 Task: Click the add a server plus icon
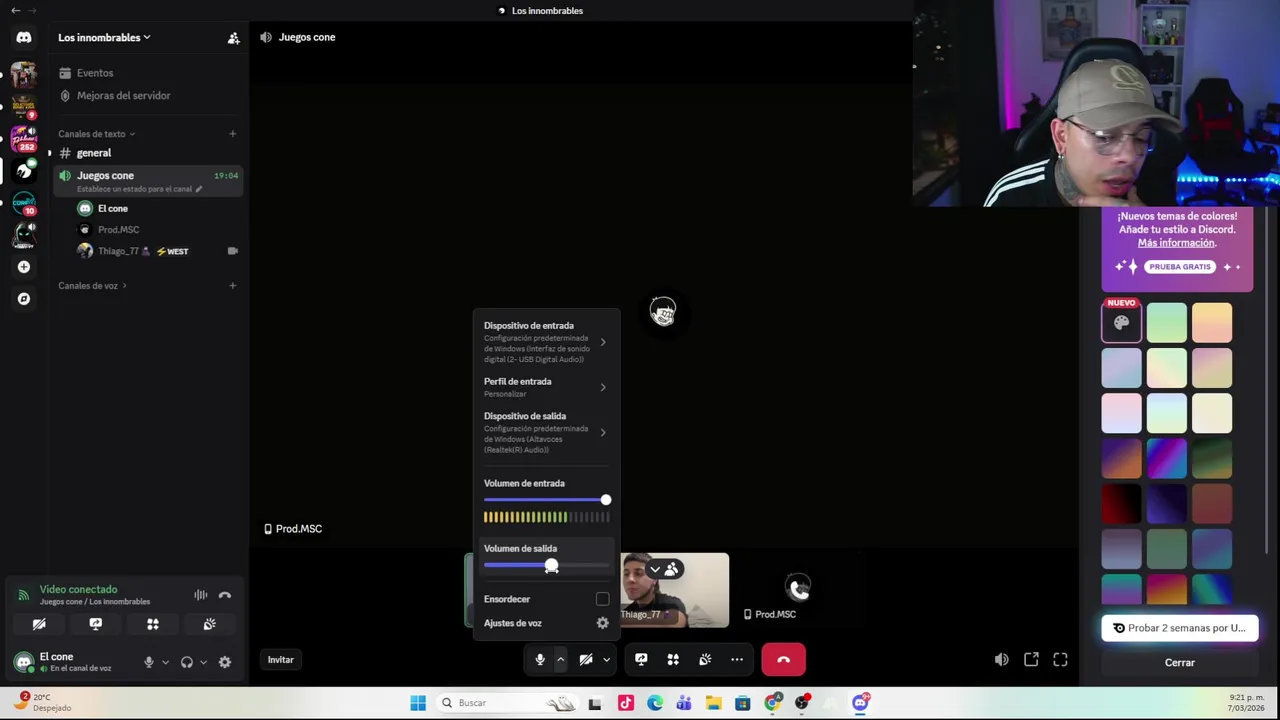[24, 267]
